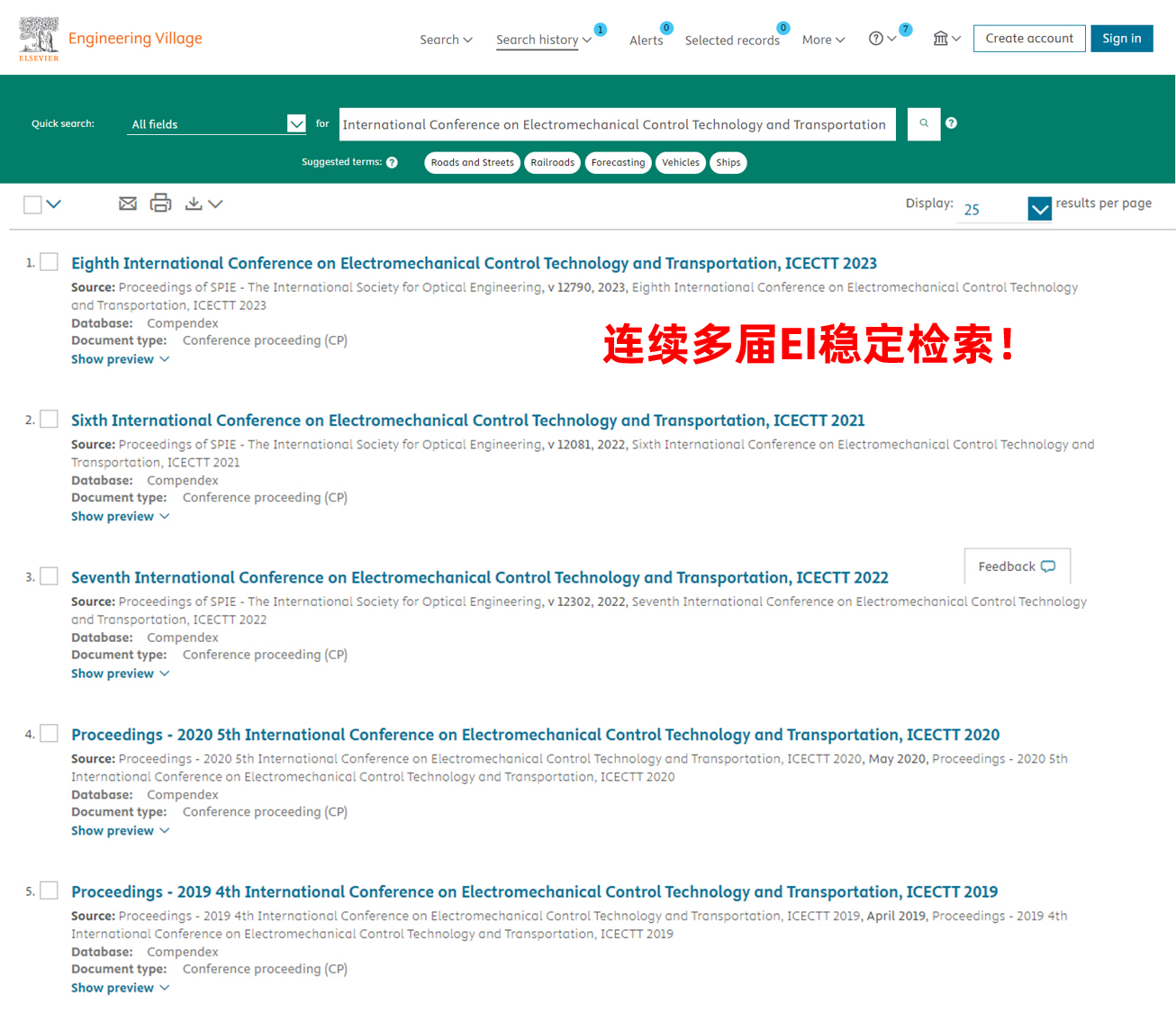Show preview for ICECTT 2021 result
This screenshot has width=1176, height=1013.
(x=120, y=517)
